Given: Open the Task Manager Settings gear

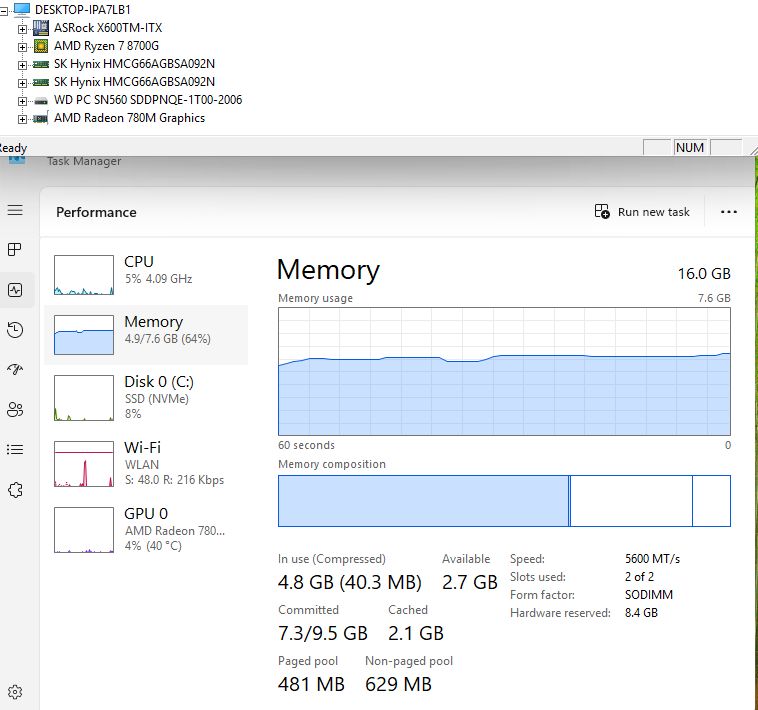Looking at the screenshot, I should 15,692.
